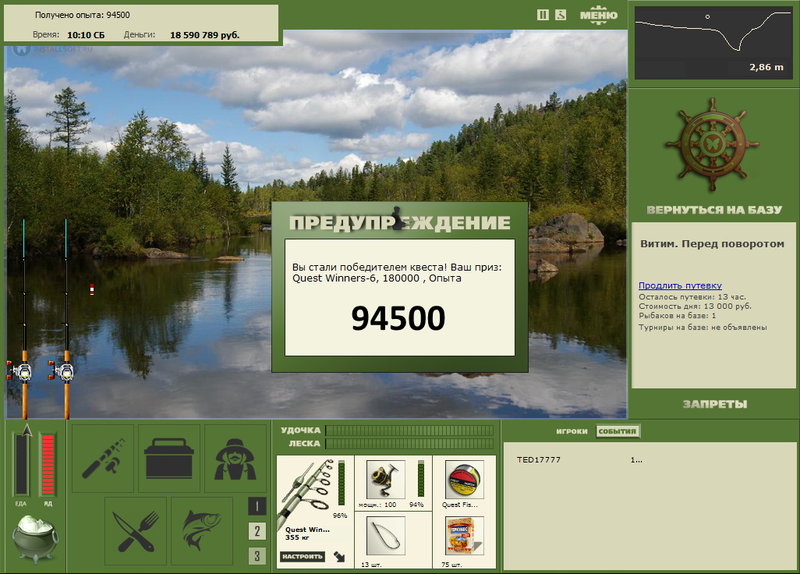Image resolution: width=800 pixels, height=574 pixels.
Task: Click the Турниры на базе: не объявлены line
Action: 703,327
